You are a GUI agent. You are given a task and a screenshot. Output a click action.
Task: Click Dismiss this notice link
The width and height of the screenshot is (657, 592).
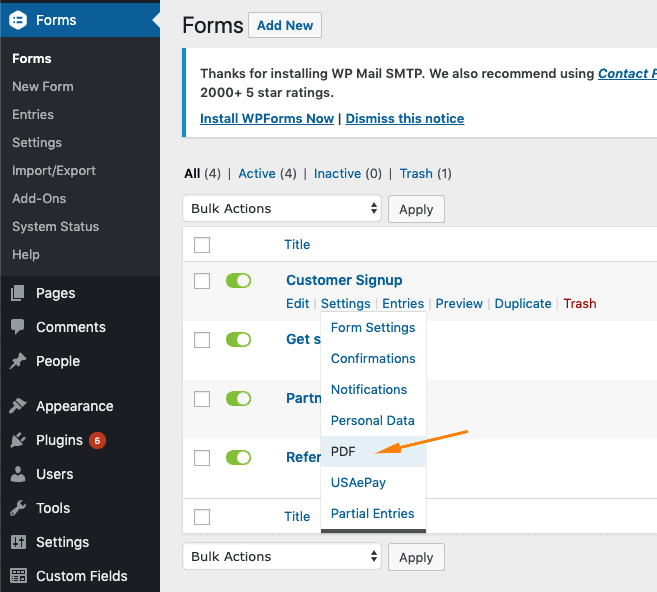(x=405, y=119)
